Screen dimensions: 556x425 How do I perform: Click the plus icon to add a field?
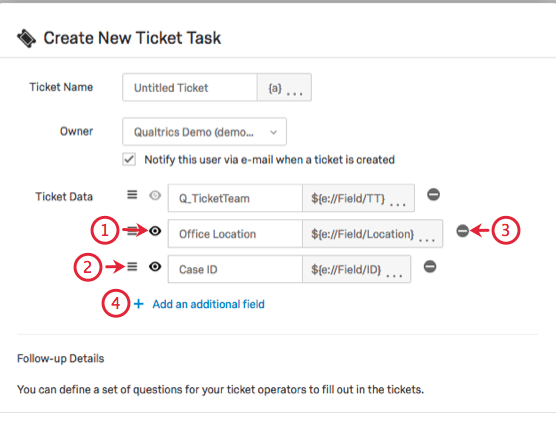[x=139, y=304]
